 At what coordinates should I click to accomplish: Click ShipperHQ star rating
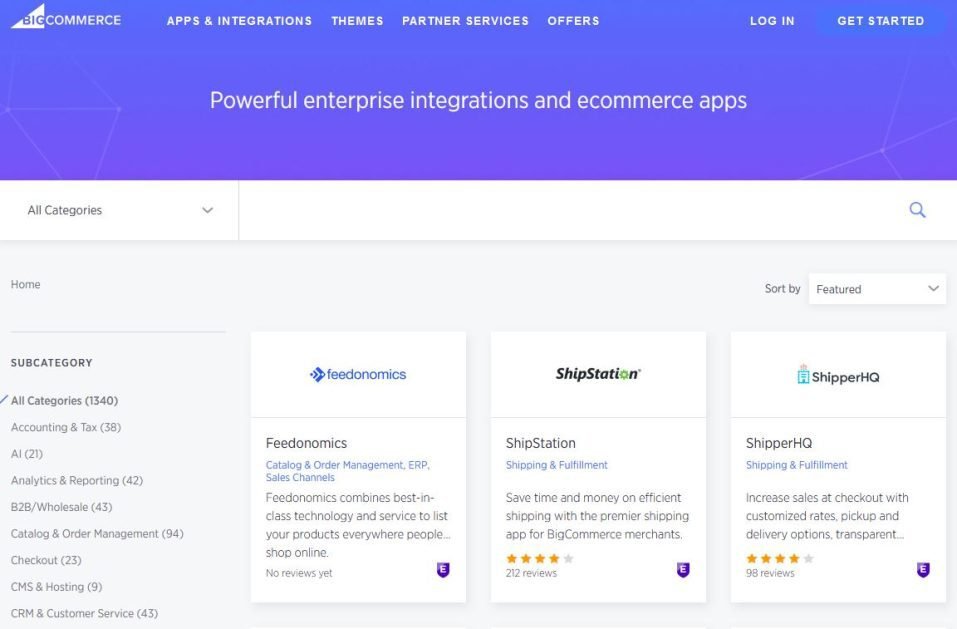coord(779,558)
